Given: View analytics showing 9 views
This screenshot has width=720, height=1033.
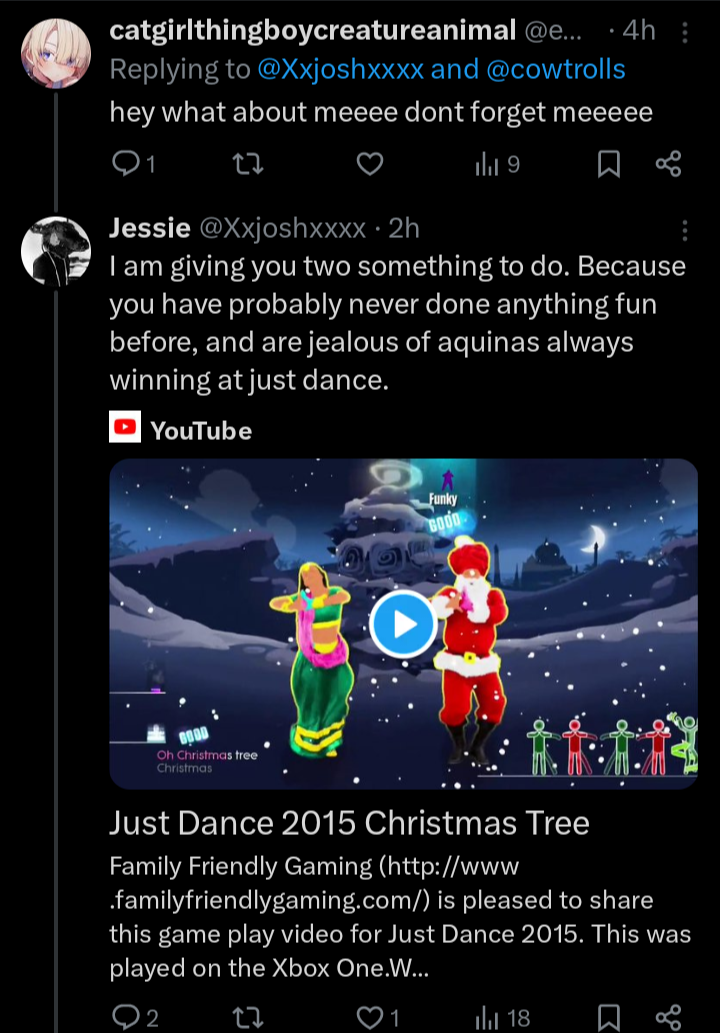Looking at the screenshot, I should 497,164.
